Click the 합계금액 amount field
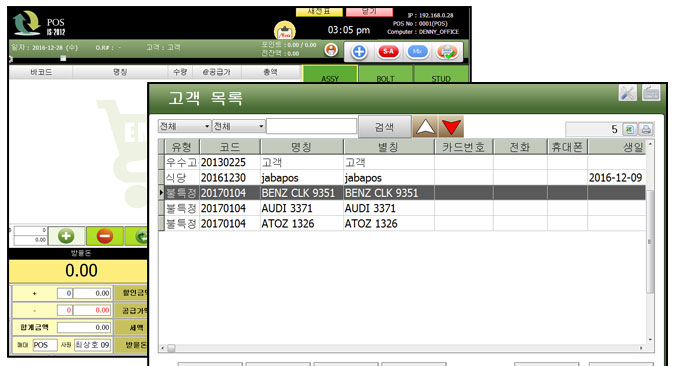Viewport: 700px width, 366px height. coord(84,327)
